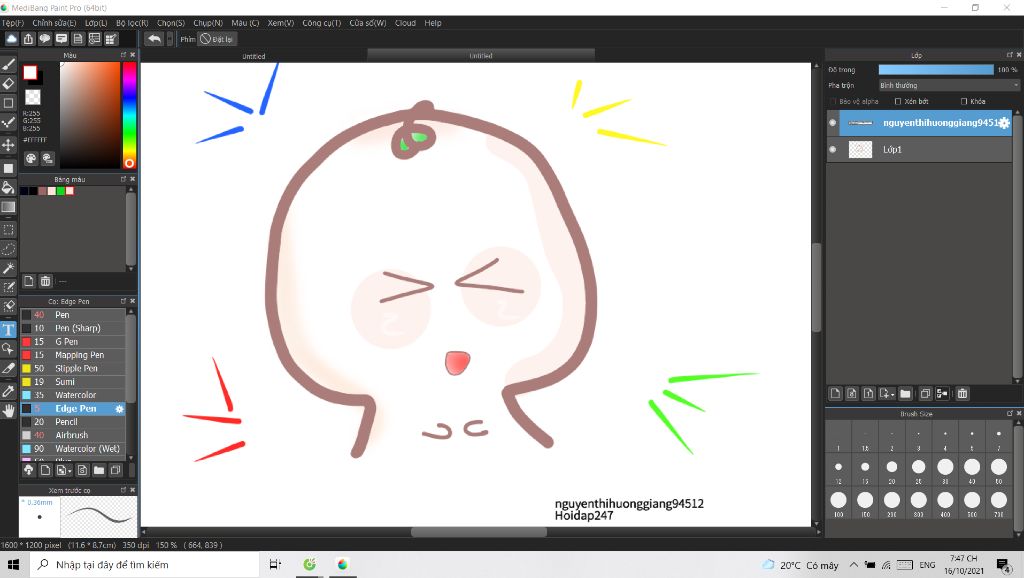
Task: Toggle the Xén bớt (Clipping) checkbox
Action: pos(898,101)
